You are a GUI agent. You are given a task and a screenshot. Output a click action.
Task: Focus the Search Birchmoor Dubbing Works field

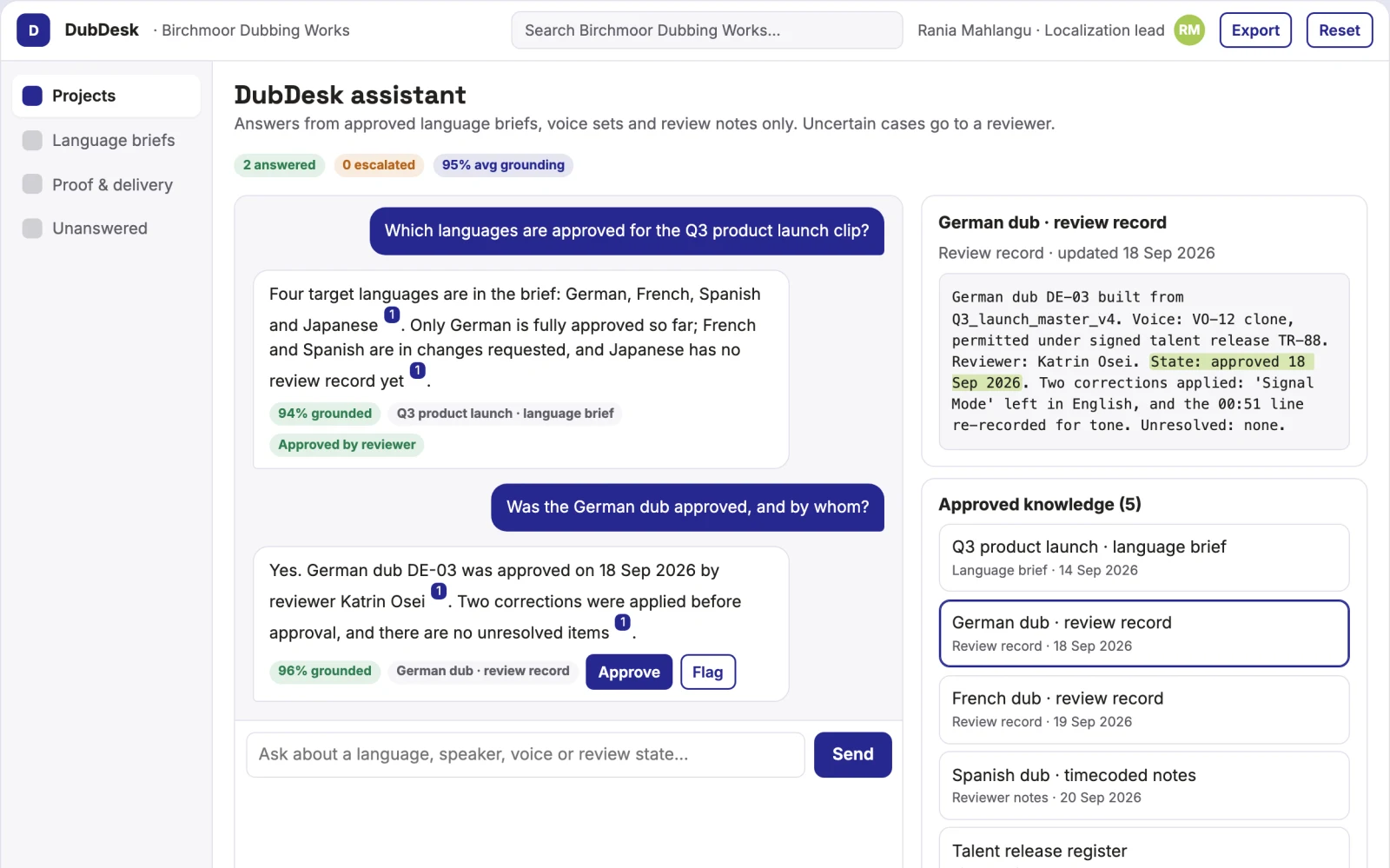[x=707, y=30]
